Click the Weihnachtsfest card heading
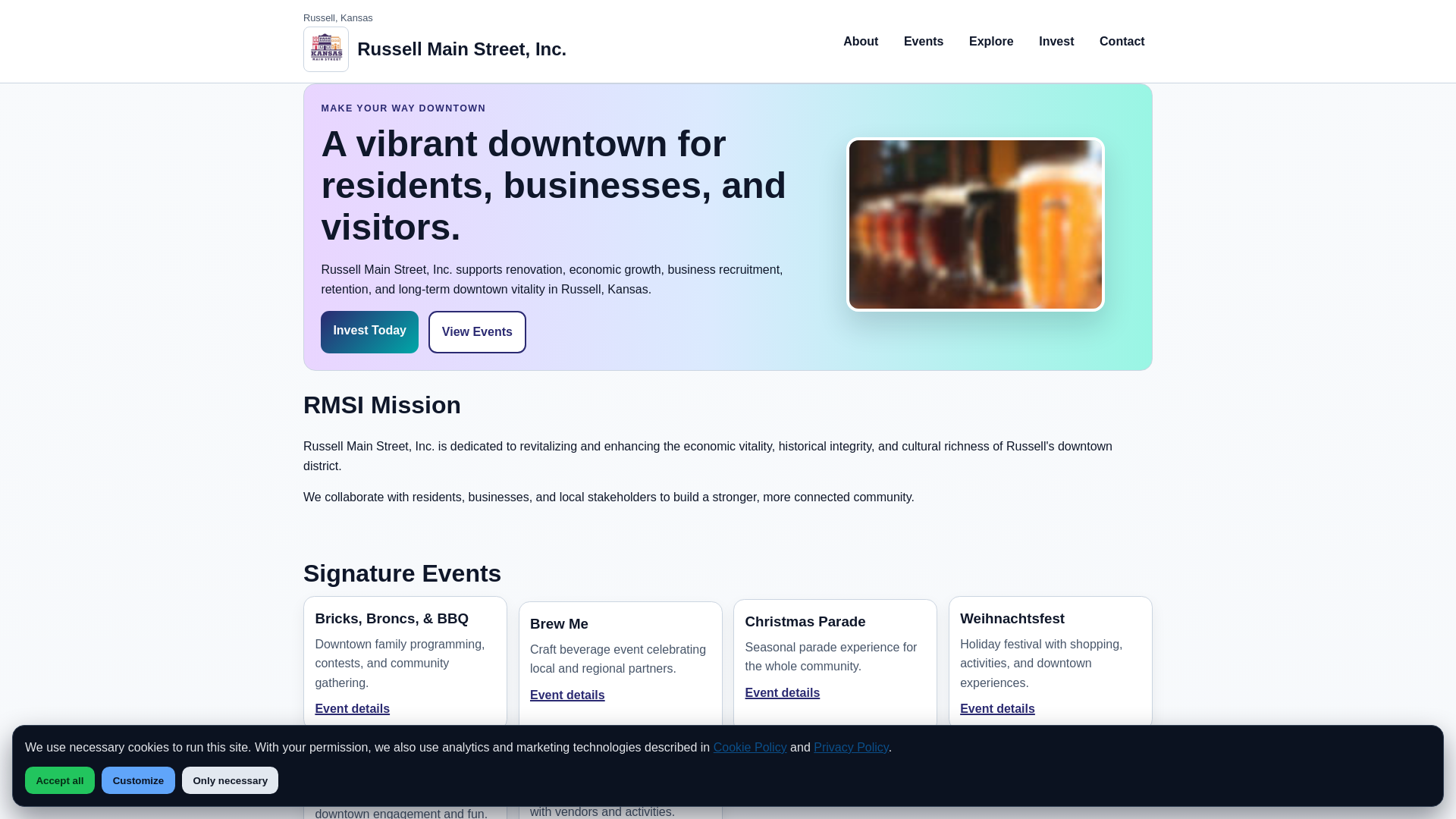Screen dimensions: 1456x819 pyautogui.click(x=1012, y=619)
